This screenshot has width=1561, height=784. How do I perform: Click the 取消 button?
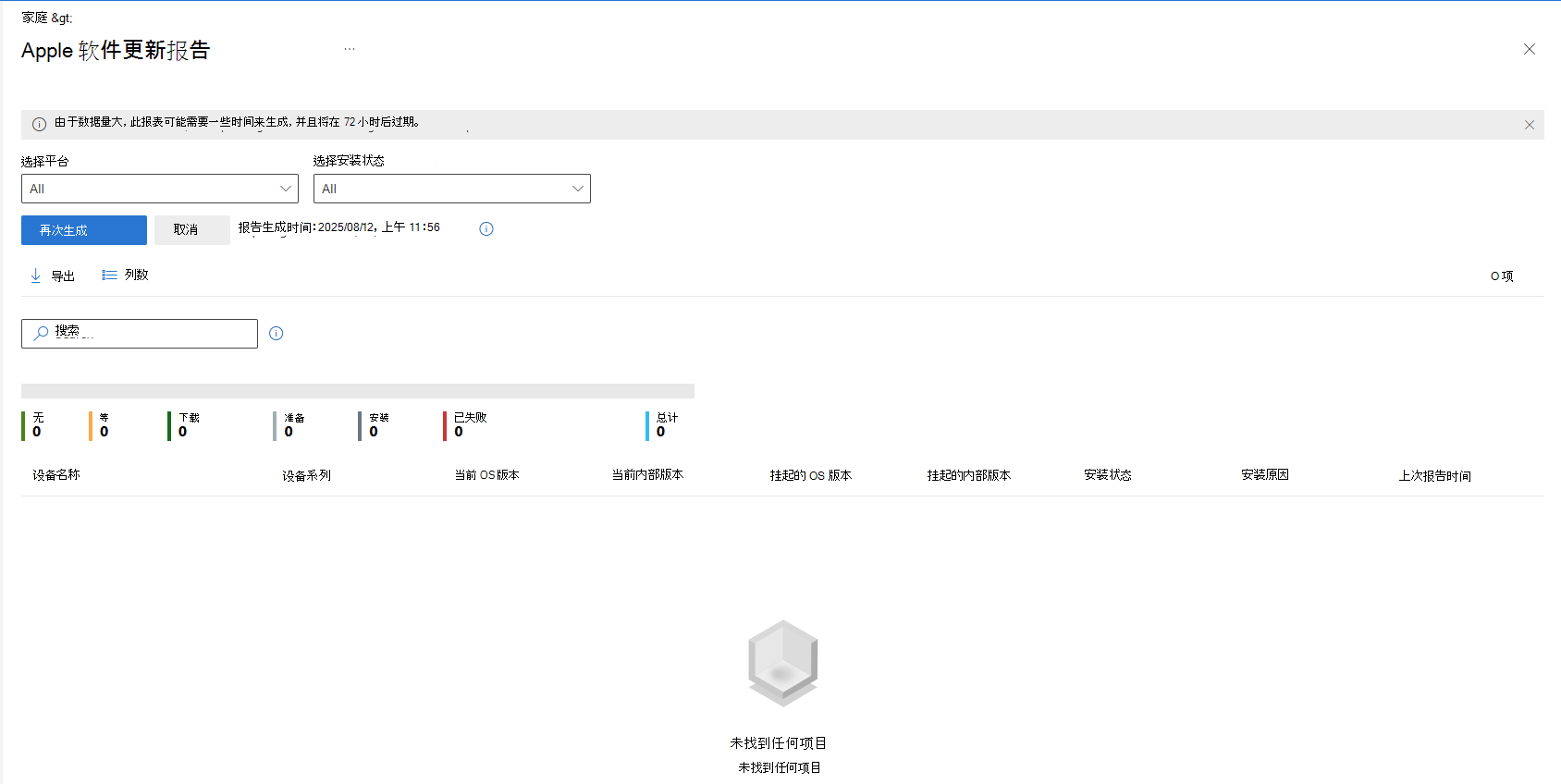tap(191, 230)
